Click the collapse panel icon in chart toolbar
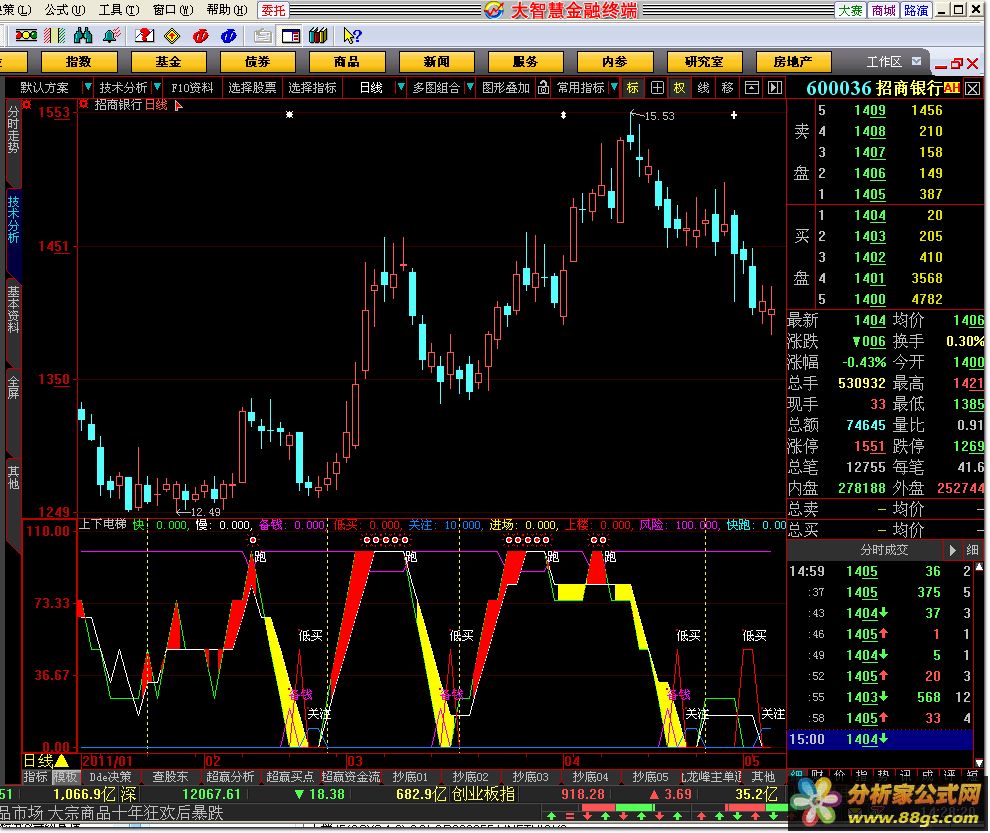This screenshot has height=833, width=990. click(x=751, y=88)
